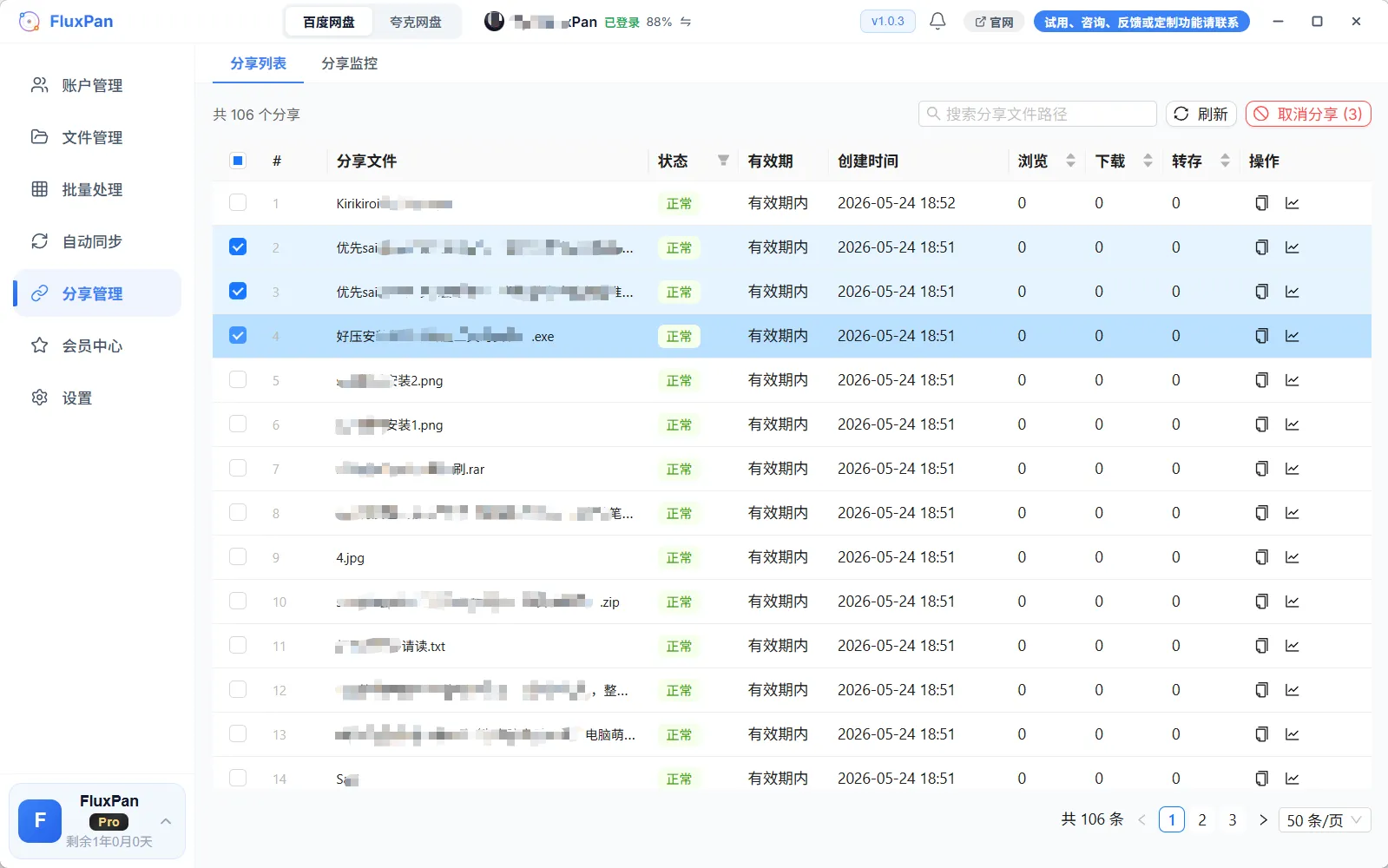Switch to 百度网盘 tab

(329, 22)
